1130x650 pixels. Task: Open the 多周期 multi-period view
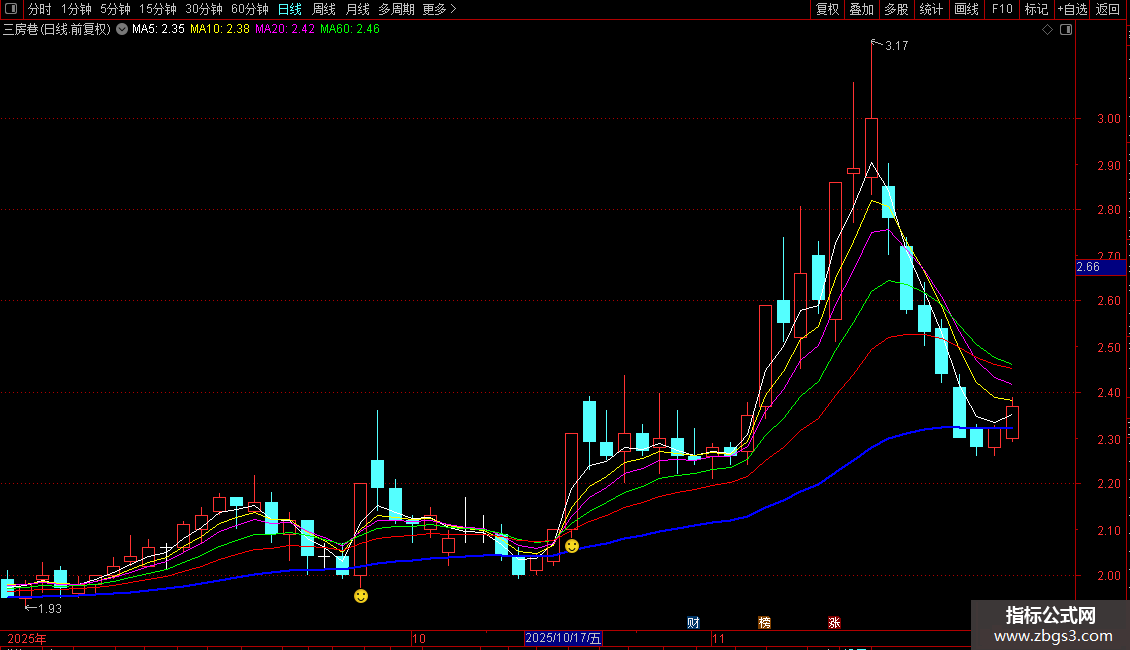point(396,9)
